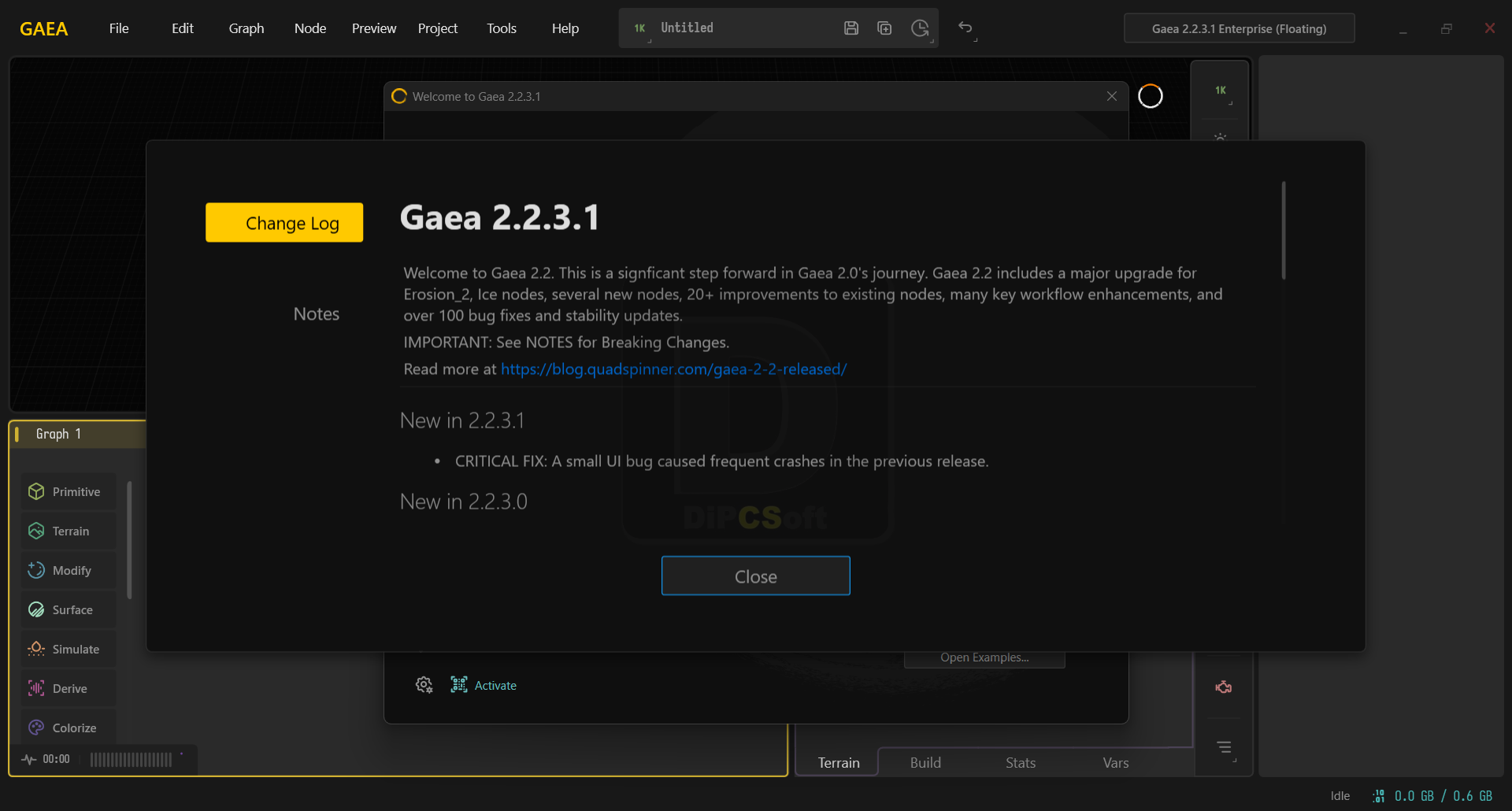
Task: Click the Close button in dialog
Action: point(756,576)
